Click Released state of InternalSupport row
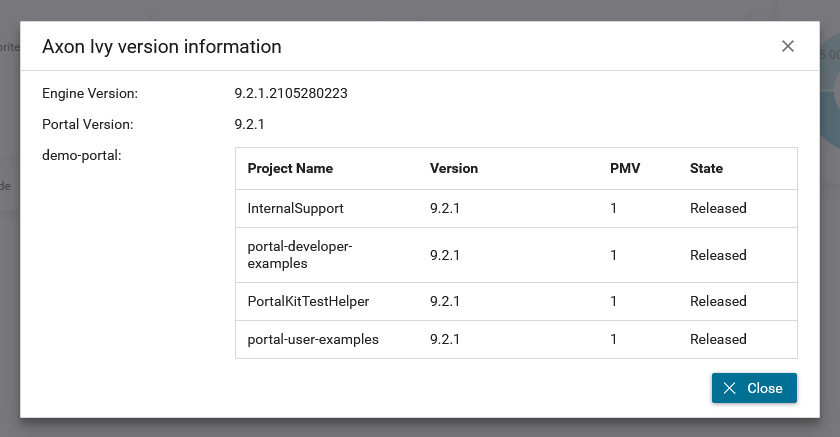840x437 pixels. coord(718,208)
